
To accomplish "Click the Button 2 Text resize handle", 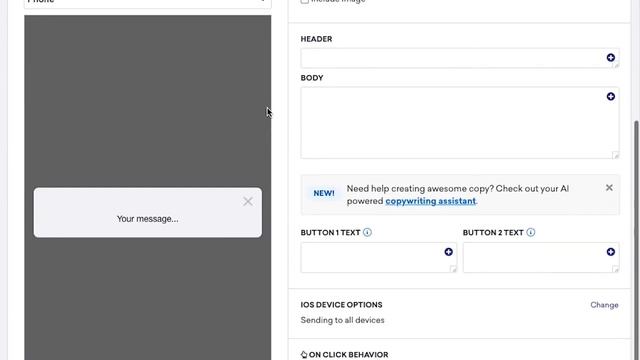I will point(616,269).
